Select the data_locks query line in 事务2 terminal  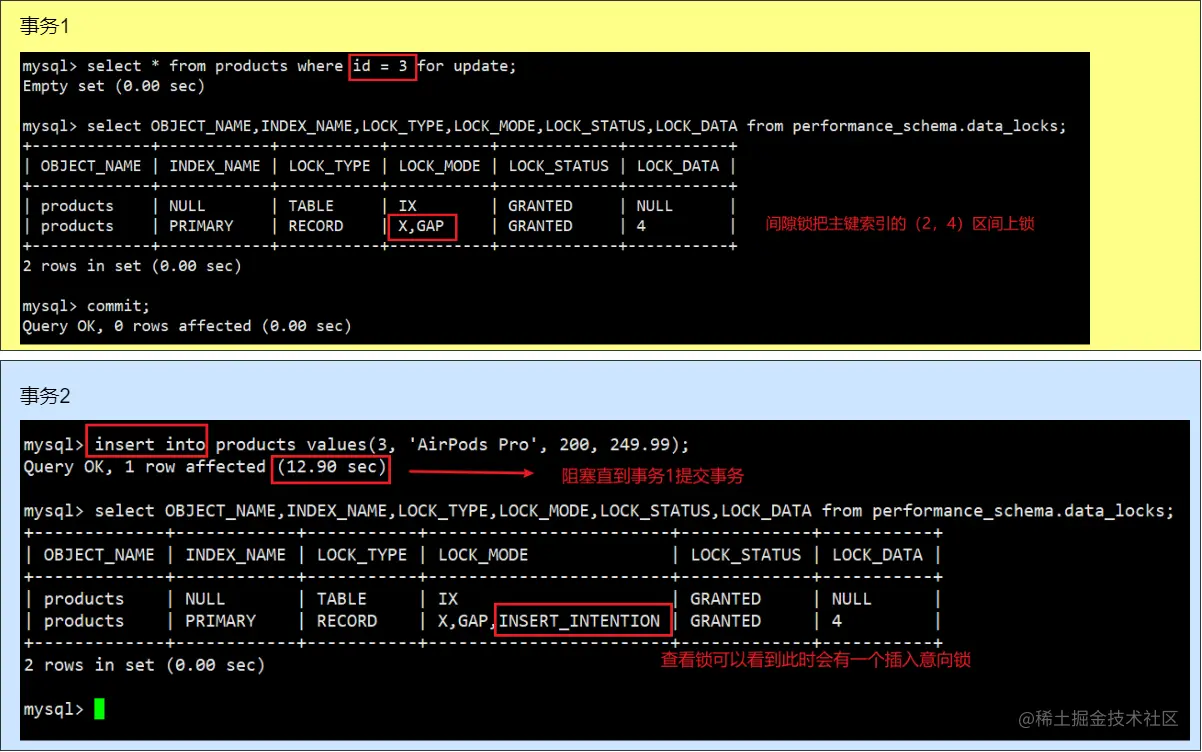[x=599, y=511]
